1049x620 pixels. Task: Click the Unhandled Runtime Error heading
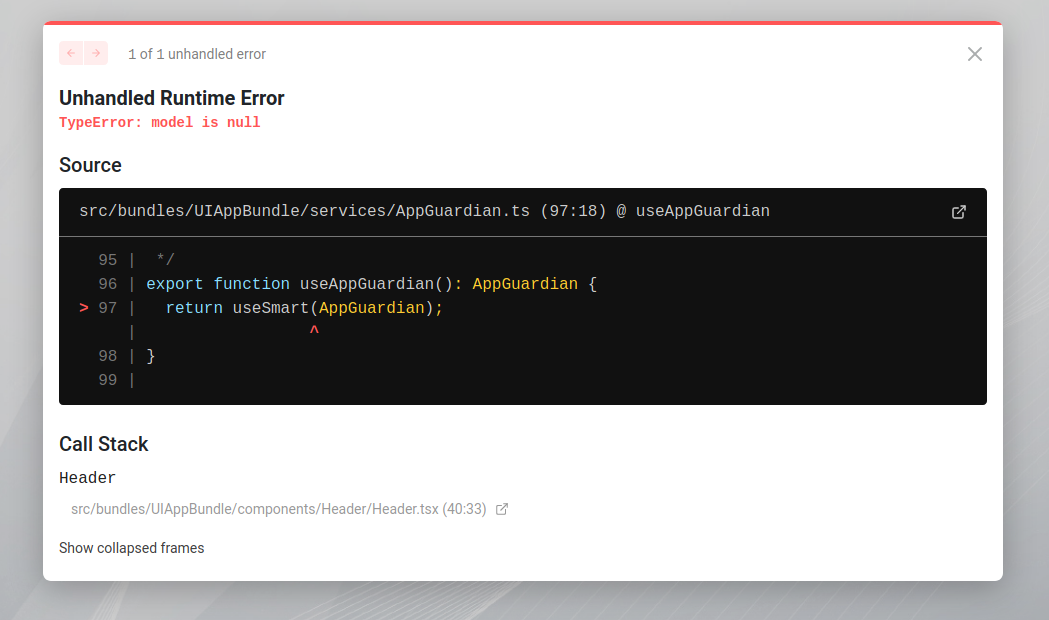click(172, 98)
